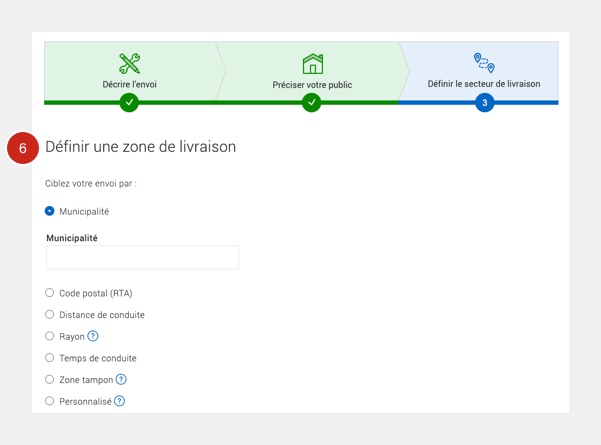Select Code postal (RTA) radio option
The height and width of the screenshot is (445, 601).
click(49, 293)
